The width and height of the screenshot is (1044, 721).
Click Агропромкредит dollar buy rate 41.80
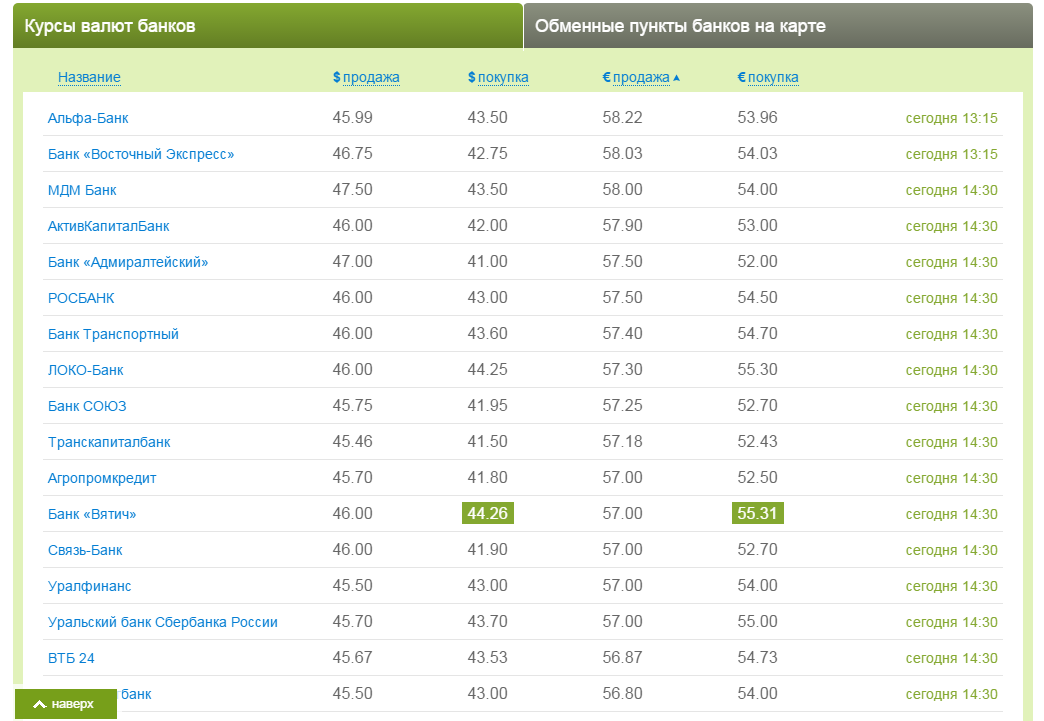487,477
